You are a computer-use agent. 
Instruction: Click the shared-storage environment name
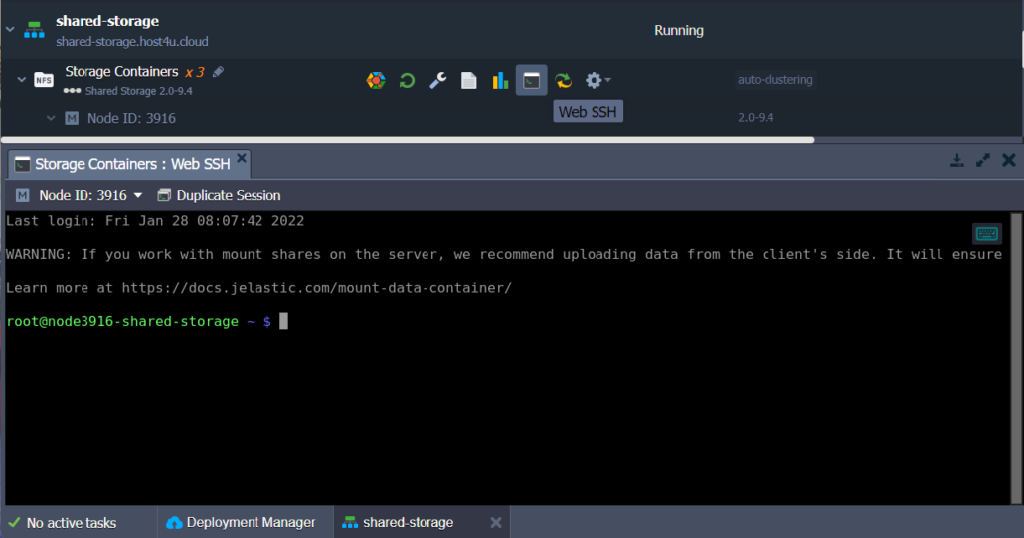[x=107, y=21]
